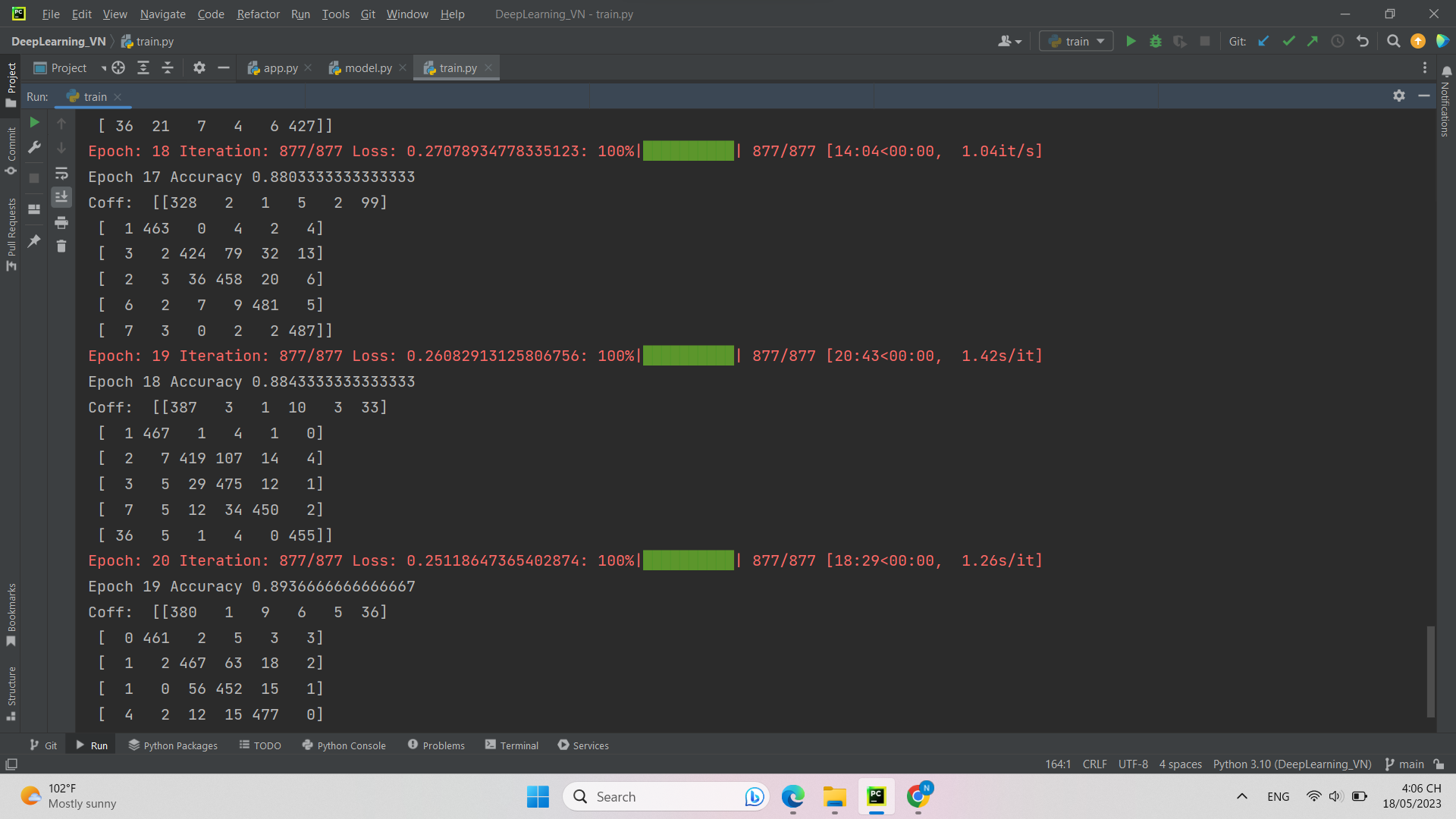The height and width of the screenshot is (819, 1456).
Task: Click the Windows taskbar search box
Action: coord(660,796)
